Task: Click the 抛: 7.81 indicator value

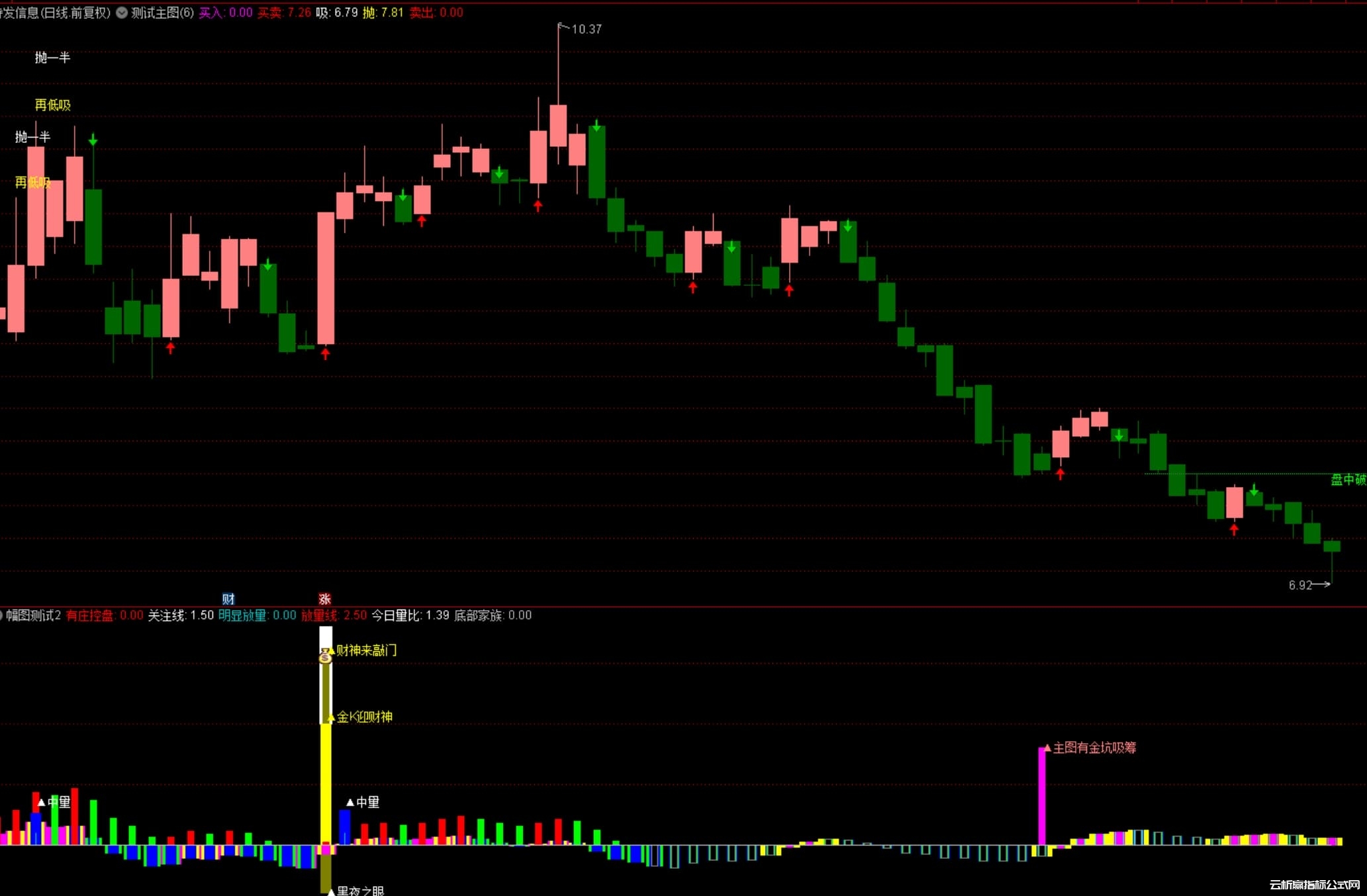Action: (x=383, y=13)
